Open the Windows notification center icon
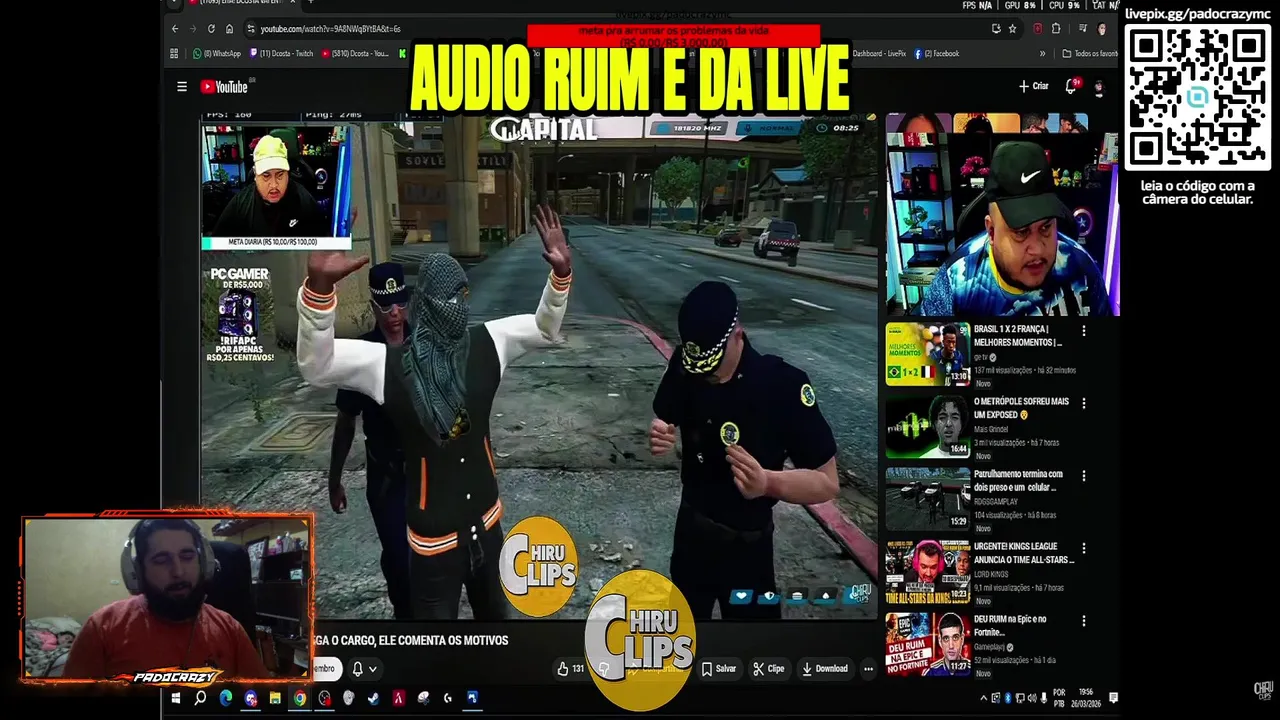The height and width of the screenshot is (720, 1280). pyautogui.click(x=1113, y=698)
